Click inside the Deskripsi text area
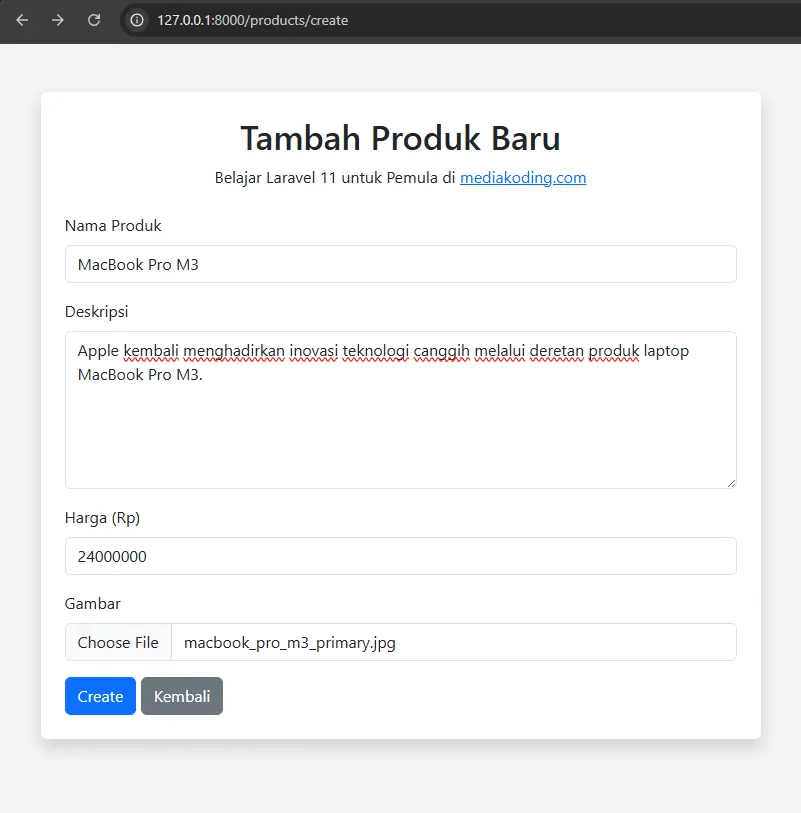801x813 pixels. (x=400, y=430)
